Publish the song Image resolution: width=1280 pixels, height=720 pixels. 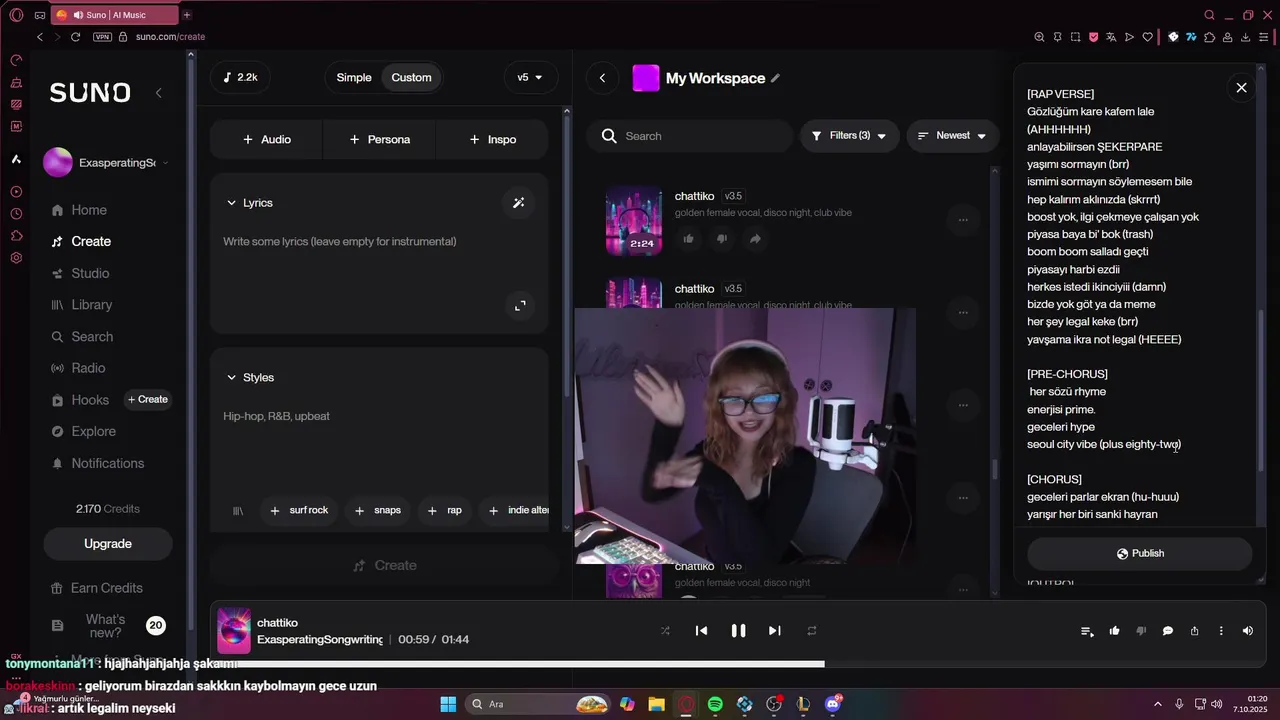1140,554
